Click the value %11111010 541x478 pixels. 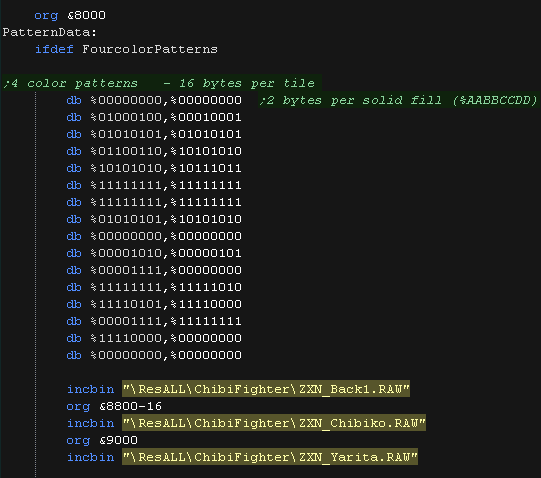click(206, 287)
